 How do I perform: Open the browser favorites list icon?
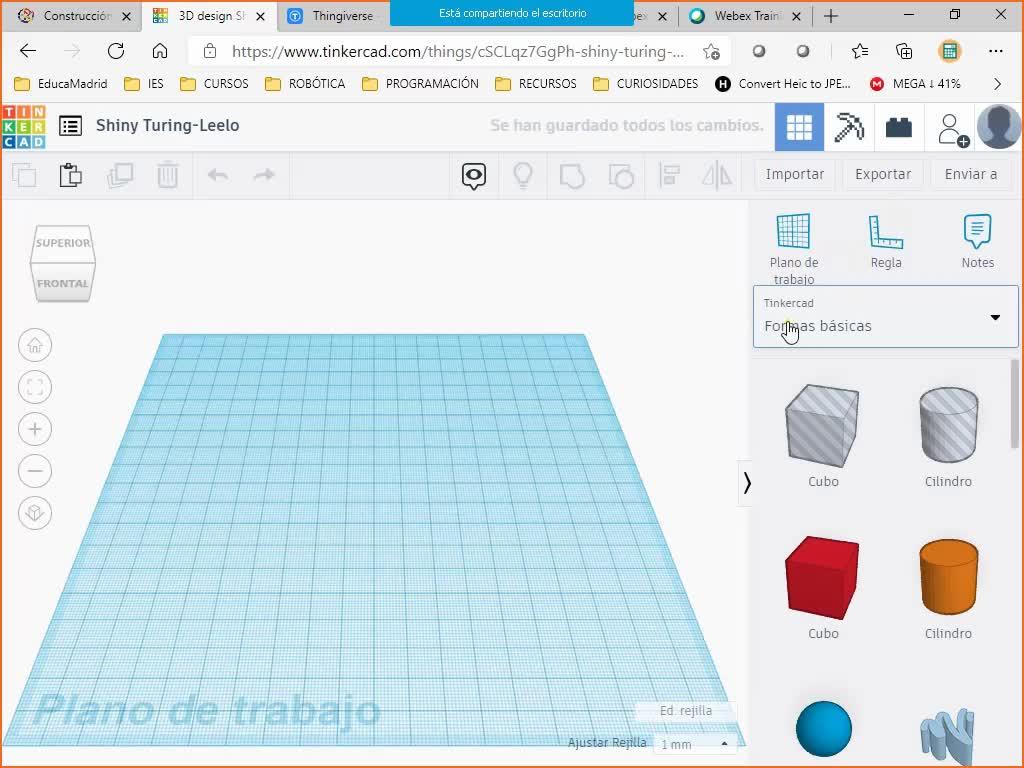[x=859, y=51]
